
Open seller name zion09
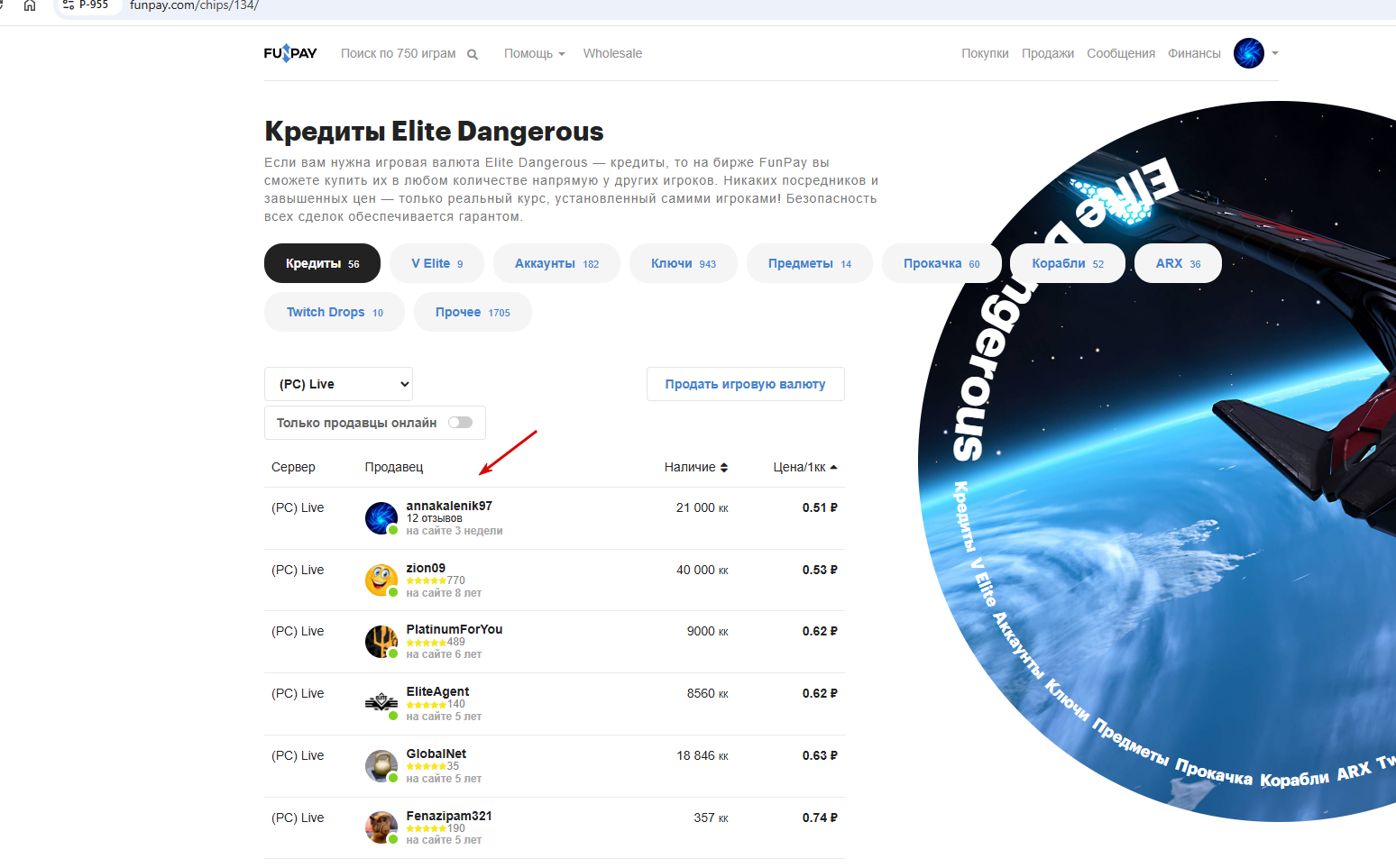pyautogui.click(x=426, y=568)
